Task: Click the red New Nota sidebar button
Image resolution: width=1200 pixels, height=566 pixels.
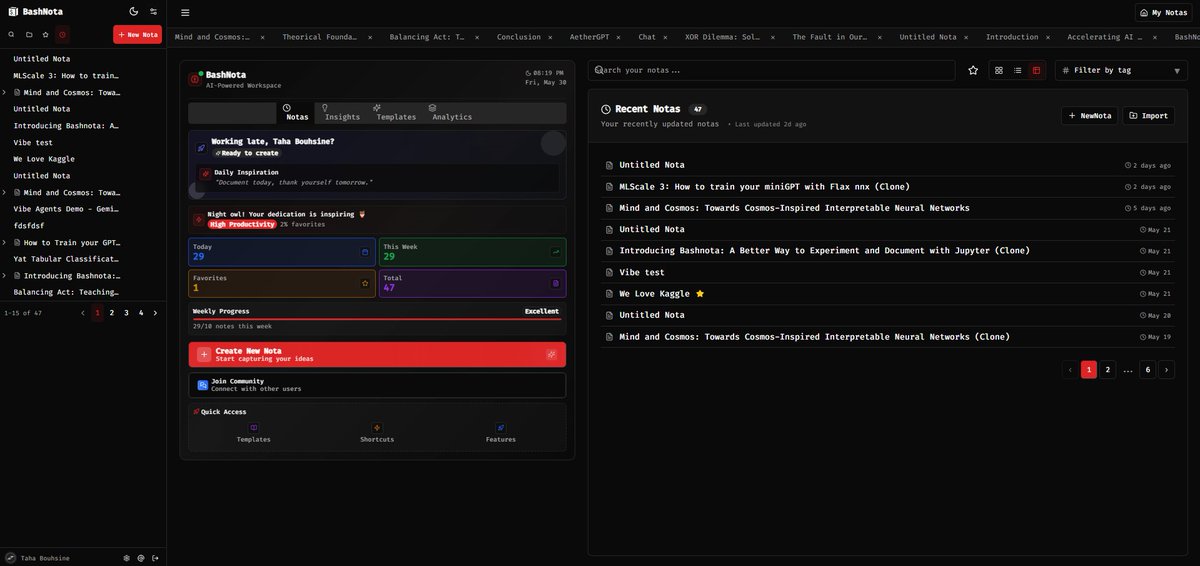Action: (137, 34)
